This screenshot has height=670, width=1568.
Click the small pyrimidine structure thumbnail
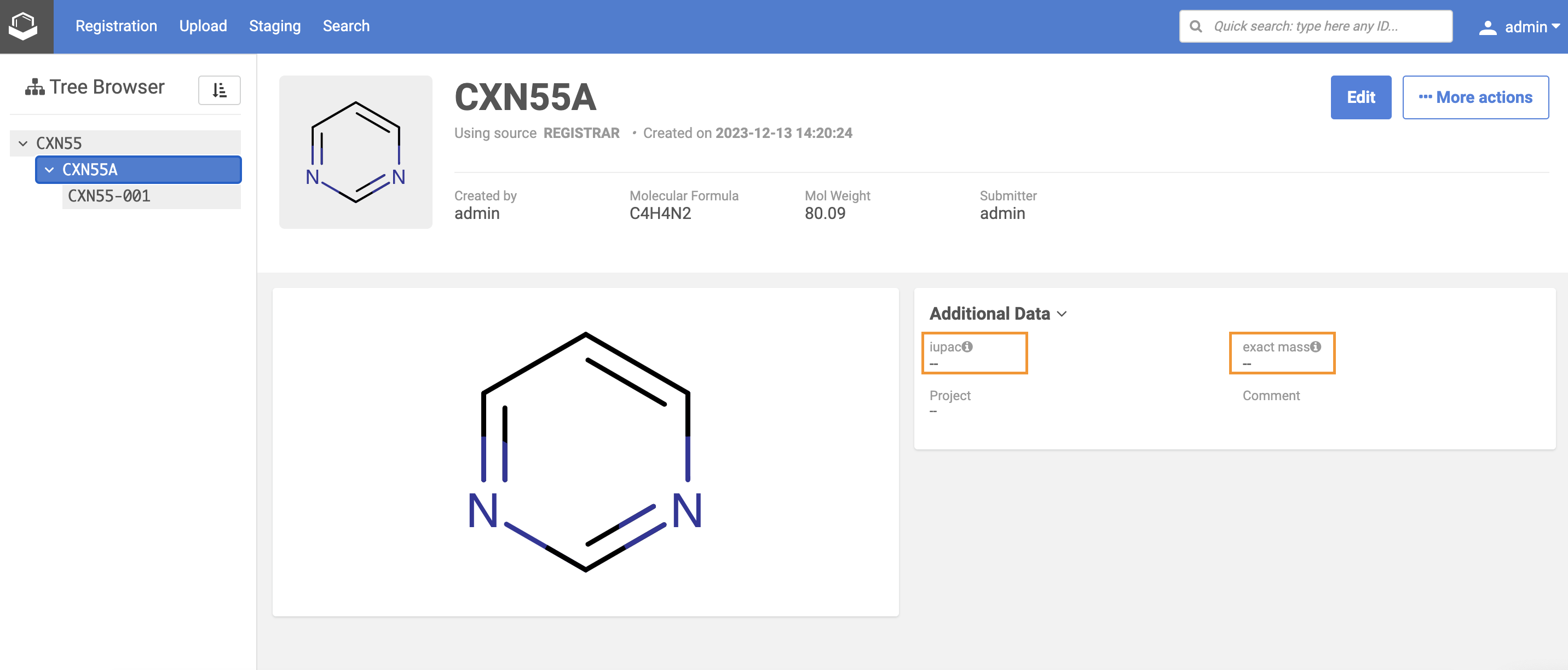point(355,152)
